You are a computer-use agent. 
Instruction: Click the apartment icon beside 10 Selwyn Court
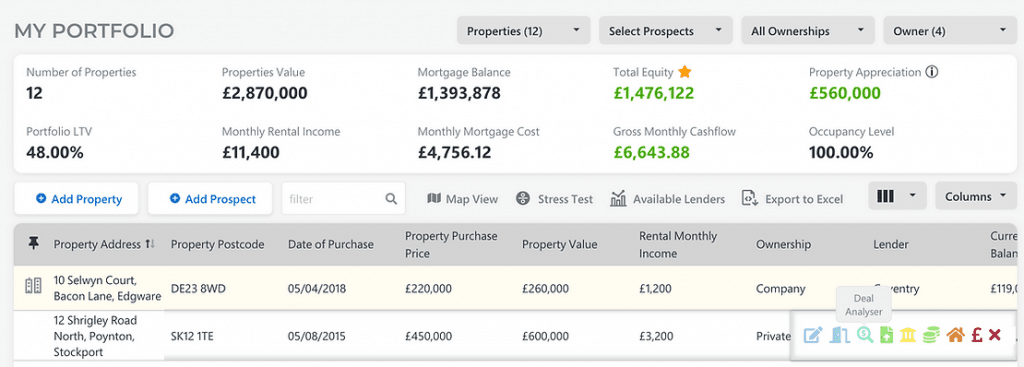[x=33, y=285]
